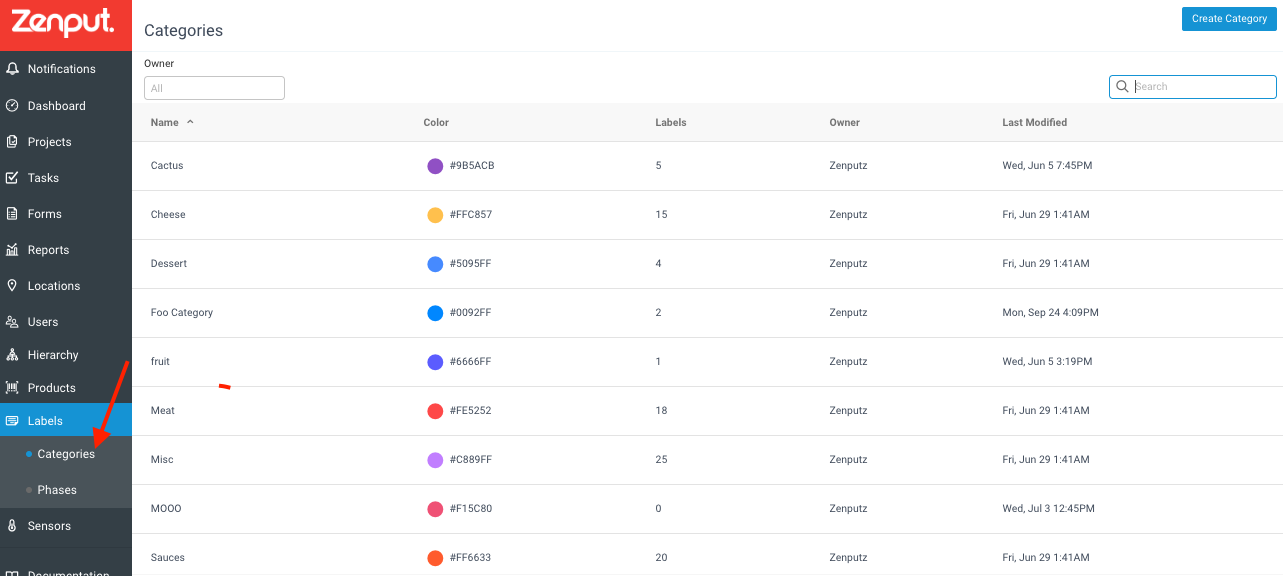1283x576 pixels.
Task: Click the #F15C80 color swatch
Action: (435, 509)
